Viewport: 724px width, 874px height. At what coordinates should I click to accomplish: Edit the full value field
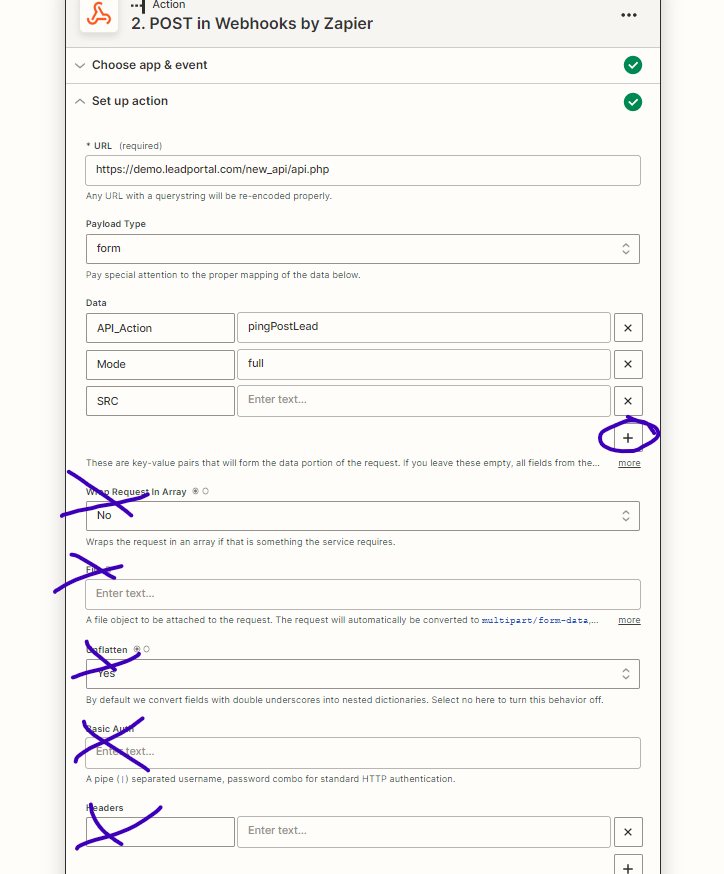pyautogui.click(x=424, y=365)
